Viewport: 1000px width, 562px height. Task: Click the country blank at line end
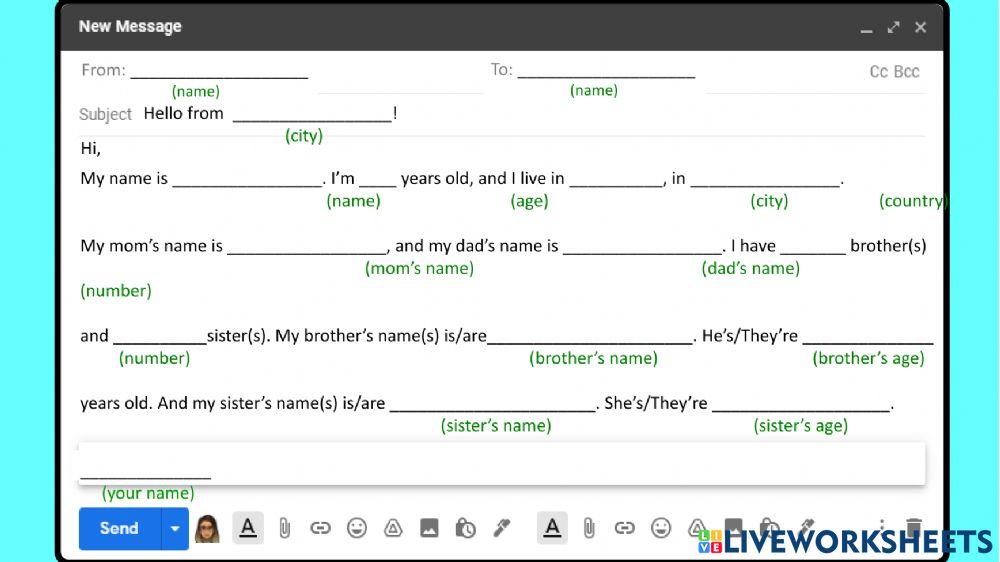pyautogui.click(x=765, y=179)
